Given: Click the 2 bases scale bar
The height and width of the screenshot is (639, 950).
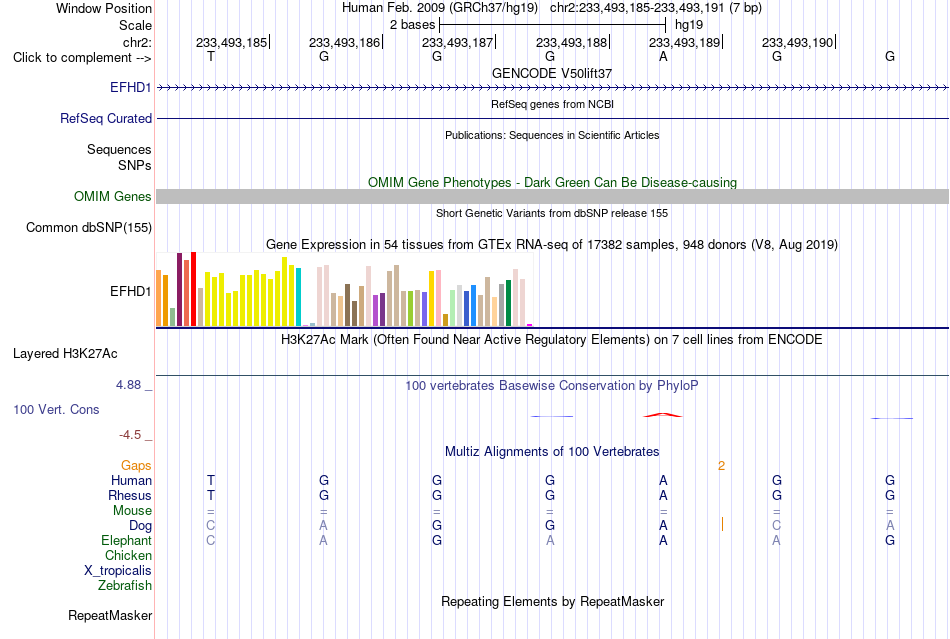Looking at the screenshot, I should [x=552, y=25].
